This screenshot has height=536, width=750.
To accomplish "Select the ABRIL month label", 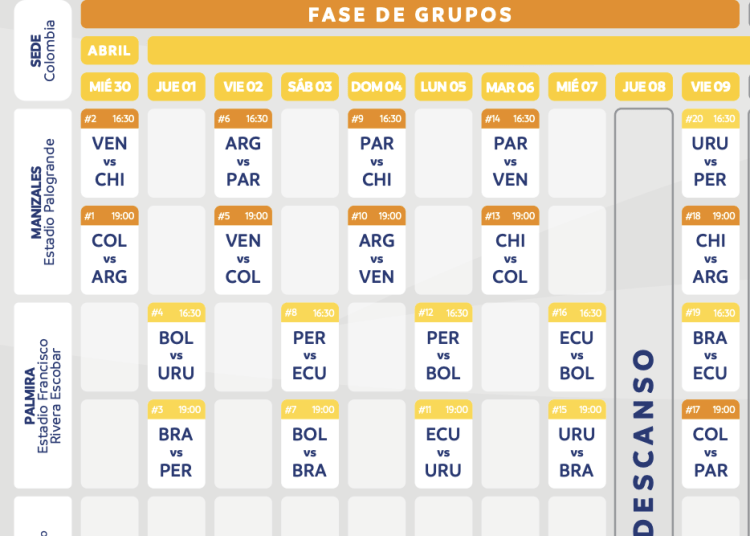I will point(110,50).
